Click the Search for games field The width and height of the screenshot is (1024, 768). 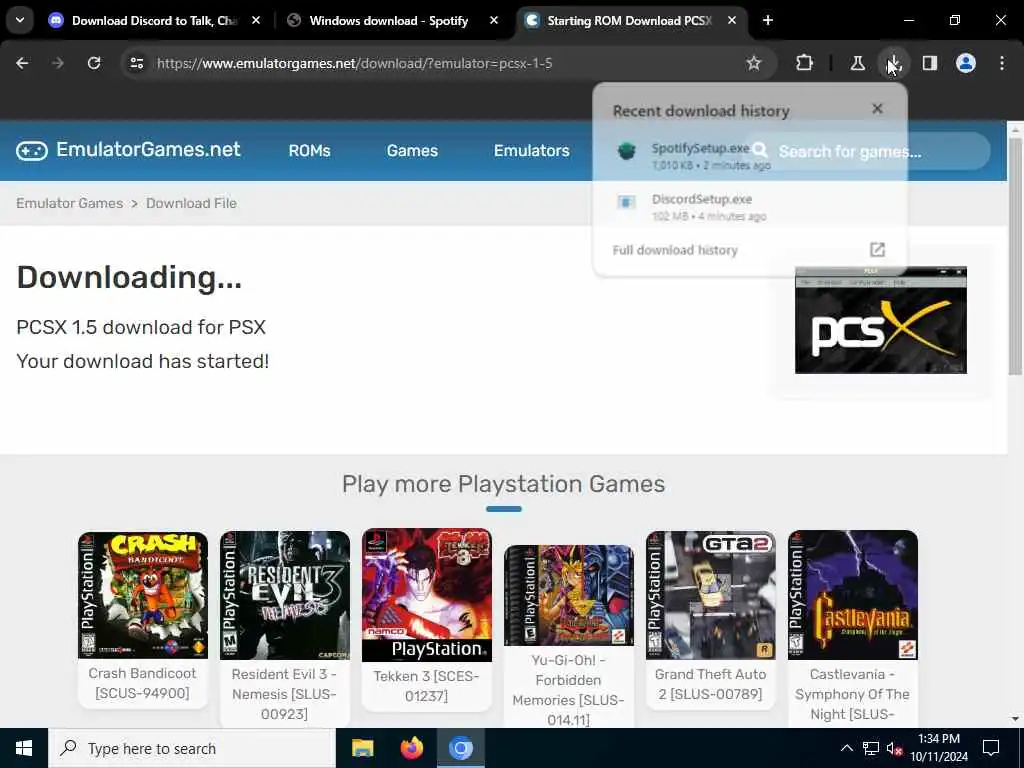click(x=869, y=152)
